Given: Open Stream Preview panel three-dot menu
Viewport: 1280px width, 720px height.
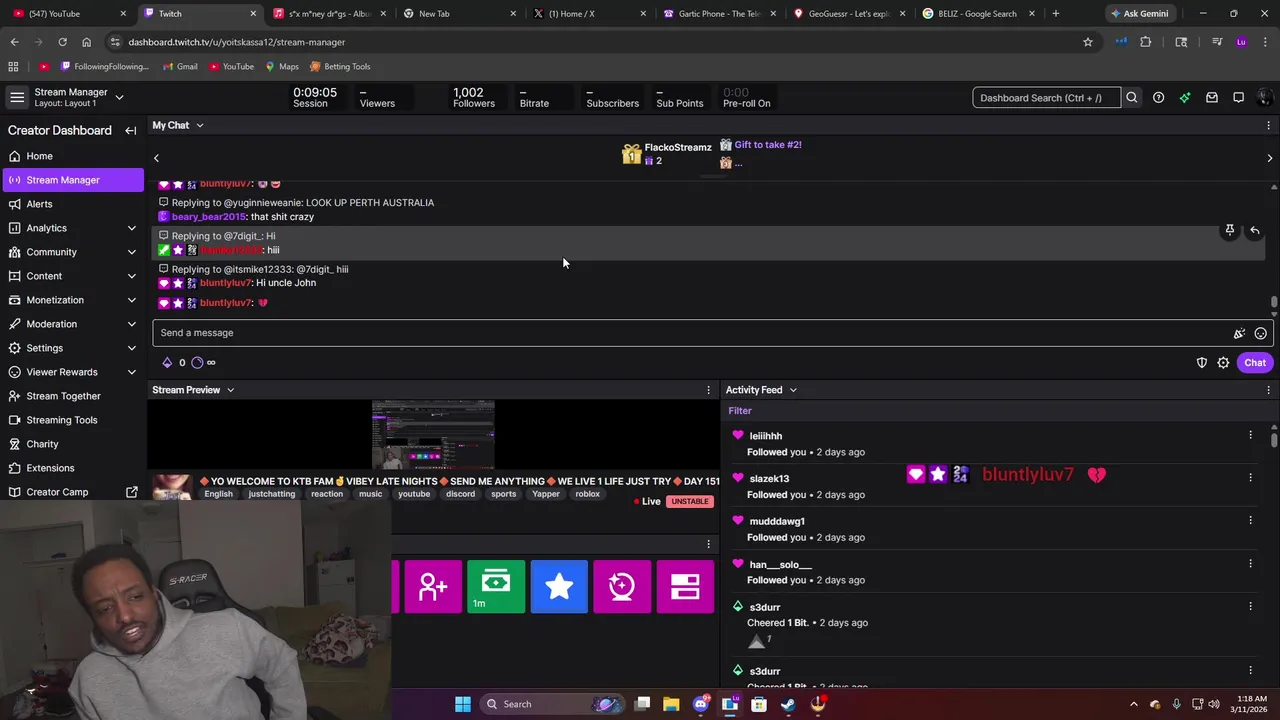Looking at the screenshot, I should tap(709, 390).
